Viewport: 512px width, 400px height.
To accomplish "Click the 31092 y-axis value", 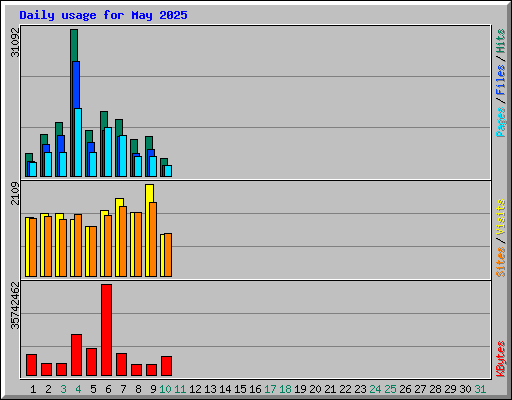I will point(15,42).
